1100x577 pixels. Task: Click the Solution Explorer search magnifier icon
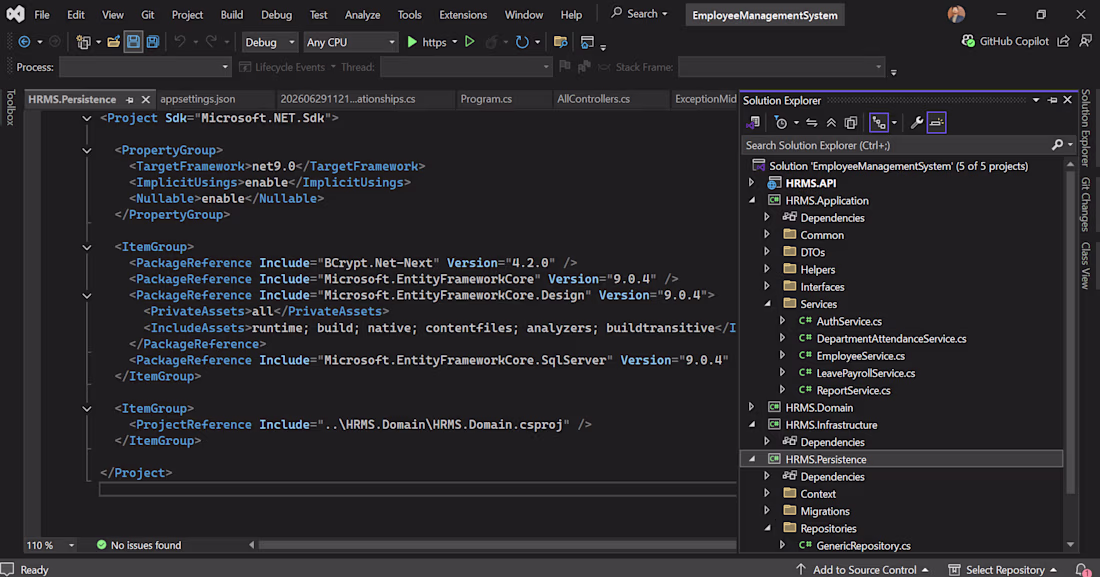tap(1057, 145)
